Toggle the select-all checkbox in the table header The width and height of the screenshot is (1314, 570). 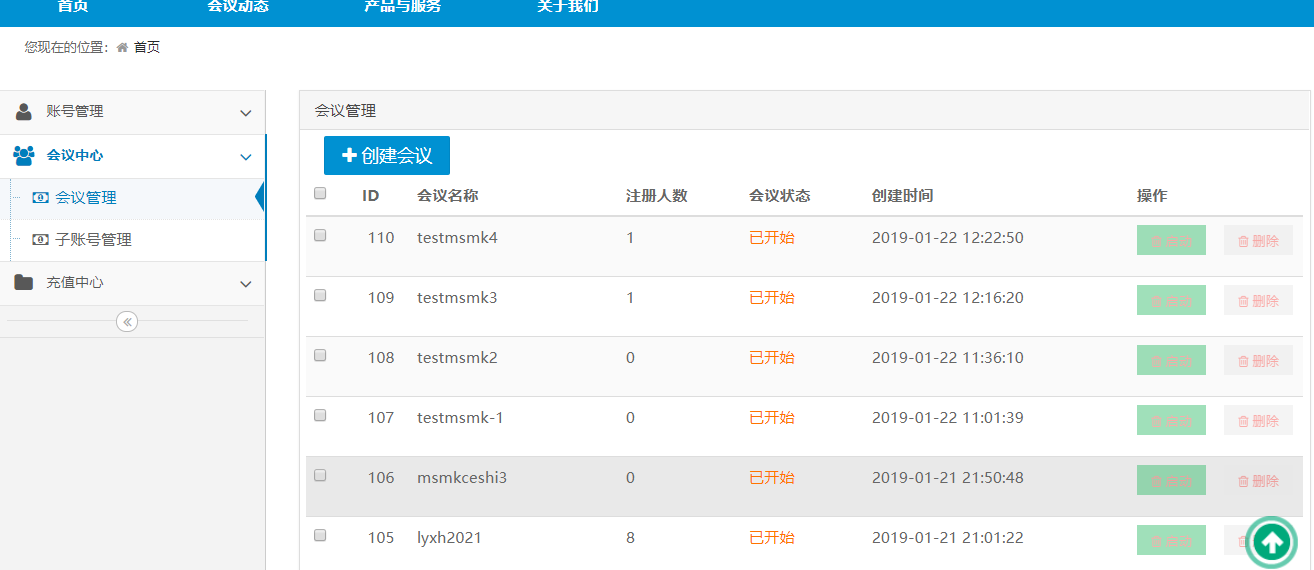(x=320, y=194)
